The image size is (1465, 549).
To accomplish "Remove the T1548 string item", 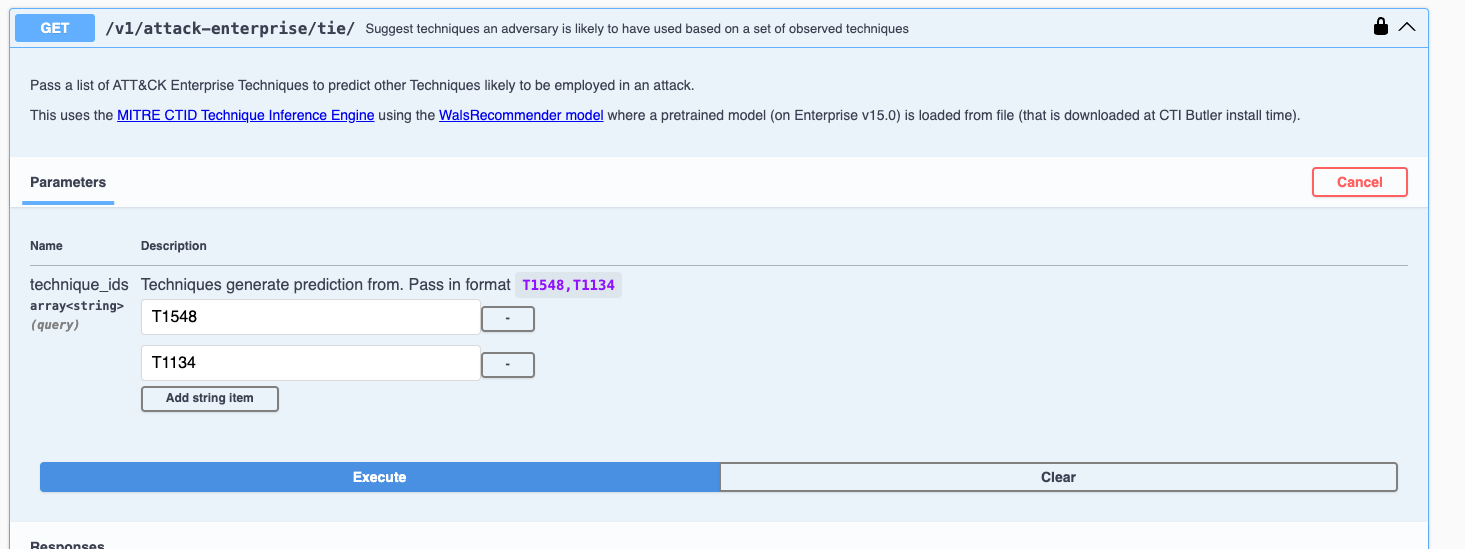I will point(508,319).
